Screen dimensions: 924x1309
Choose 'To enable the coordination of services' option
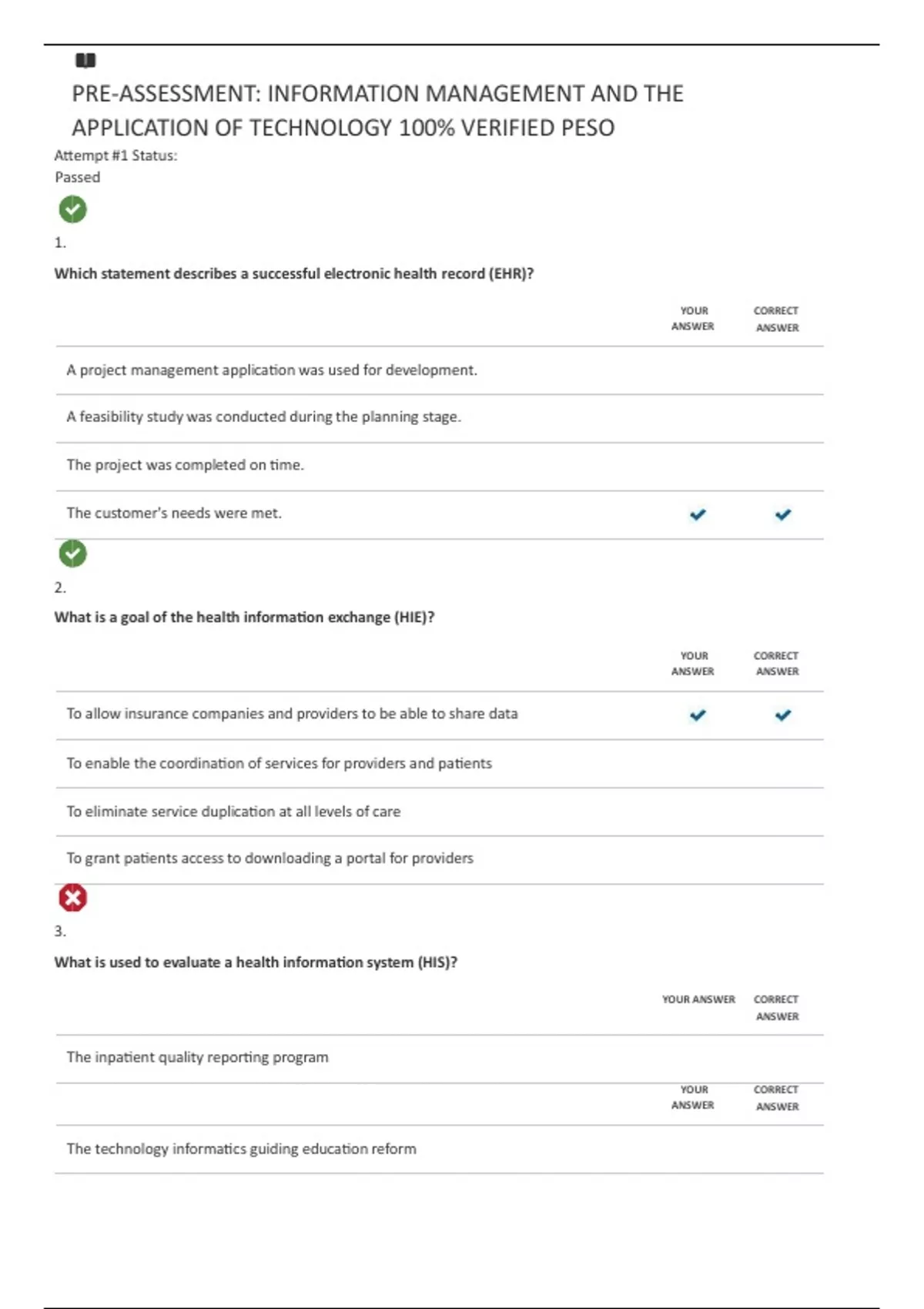[x=440, y=763]
